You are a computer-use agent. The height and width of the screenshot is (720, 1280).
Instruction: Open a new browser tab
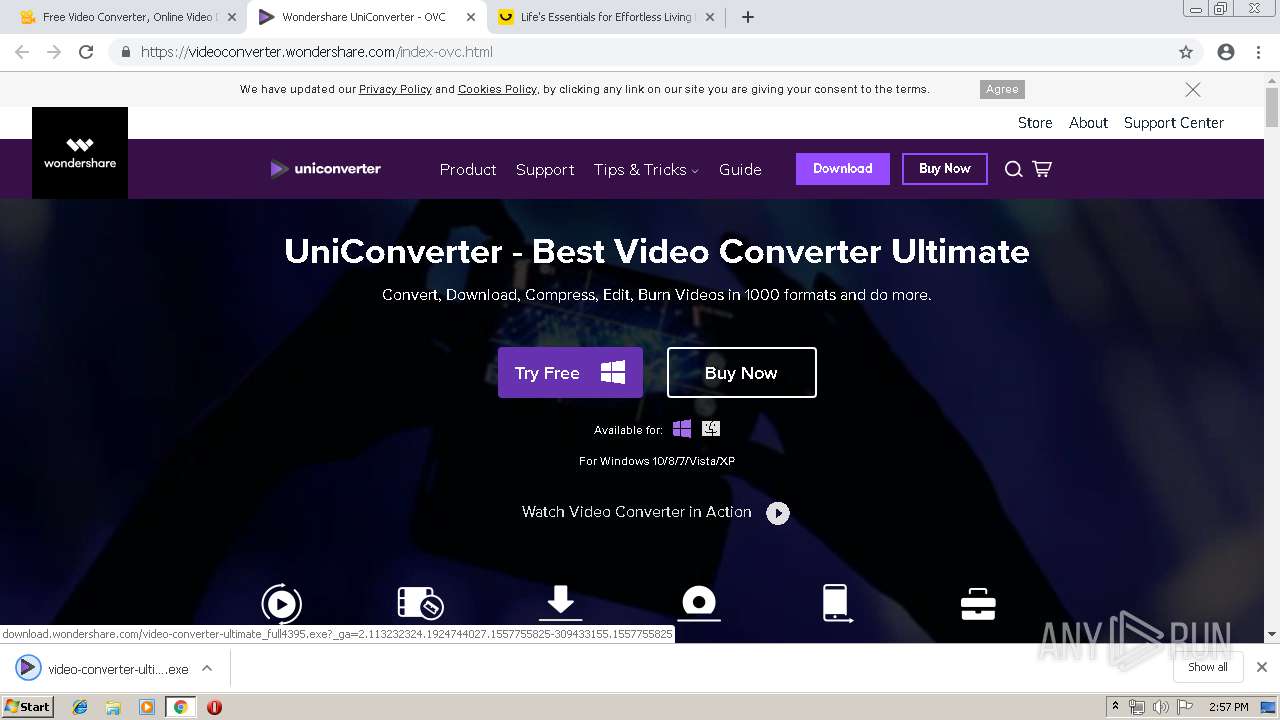coord(748,17)
